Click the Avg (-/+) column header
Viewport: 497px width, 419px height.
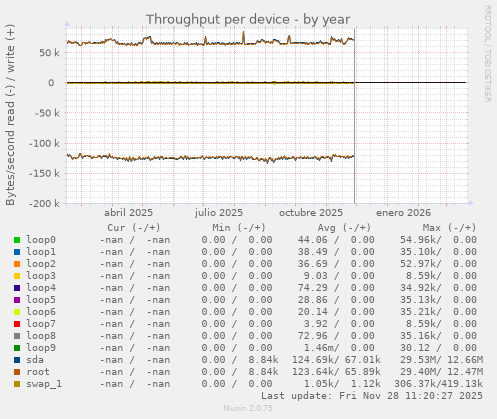coord(344,228)
